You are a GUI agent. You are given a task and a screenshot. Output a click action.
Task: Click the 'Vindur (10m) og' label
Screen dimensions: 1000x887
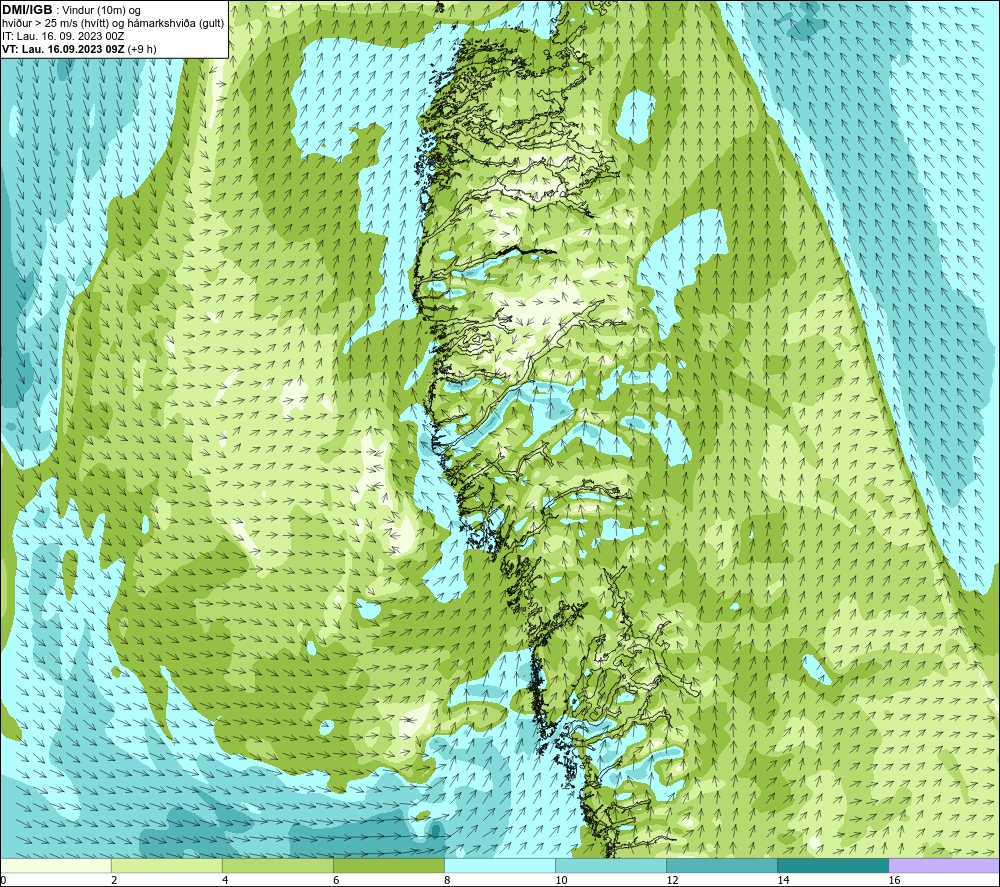coord(101,11)
